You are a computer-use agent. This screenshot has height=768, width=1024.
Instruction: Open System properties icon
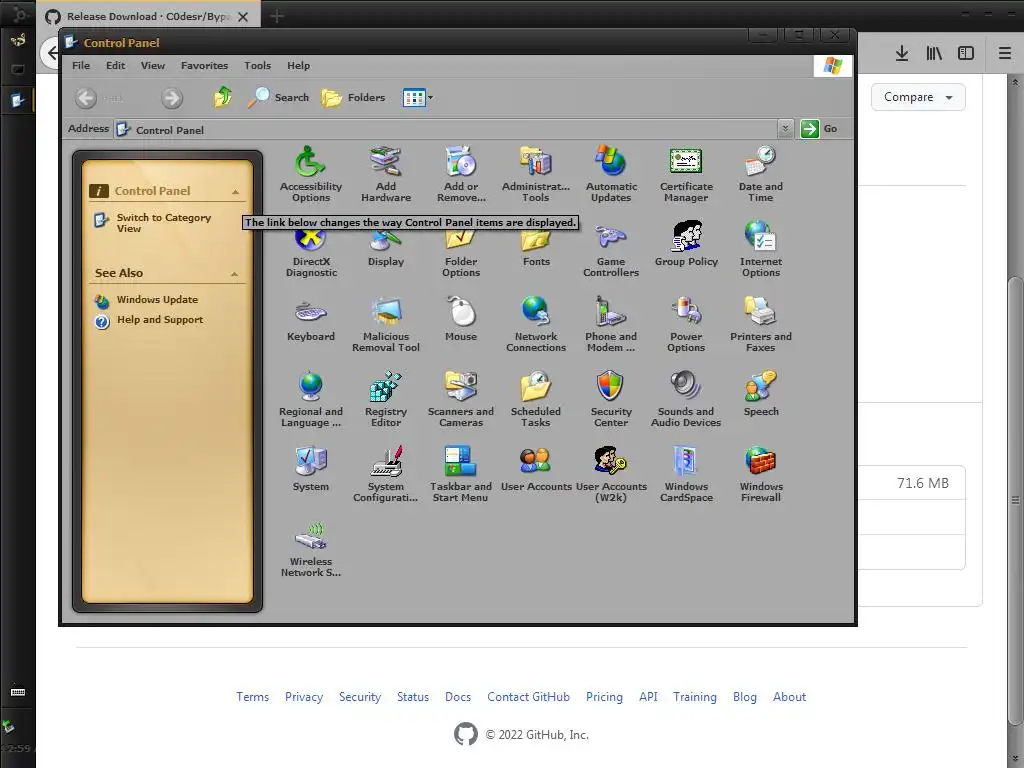(x=311, y=470)
